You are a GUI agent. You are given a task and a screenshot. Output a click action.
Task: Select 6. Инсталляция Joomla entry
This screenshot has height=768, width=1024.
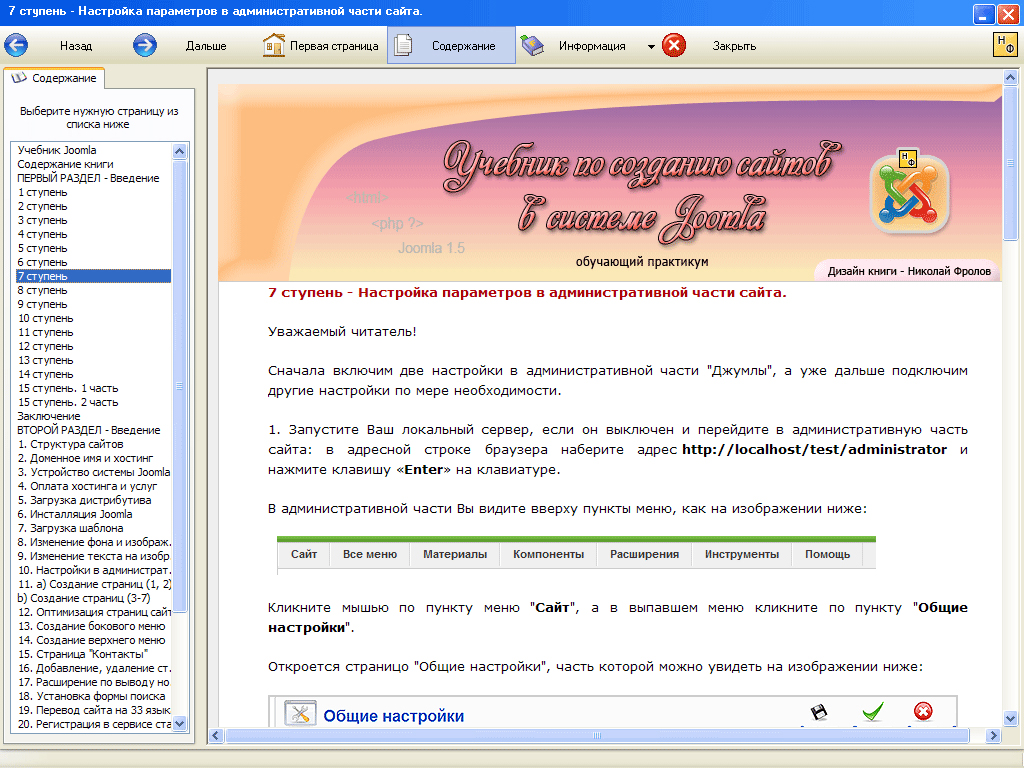click(93, 514)
